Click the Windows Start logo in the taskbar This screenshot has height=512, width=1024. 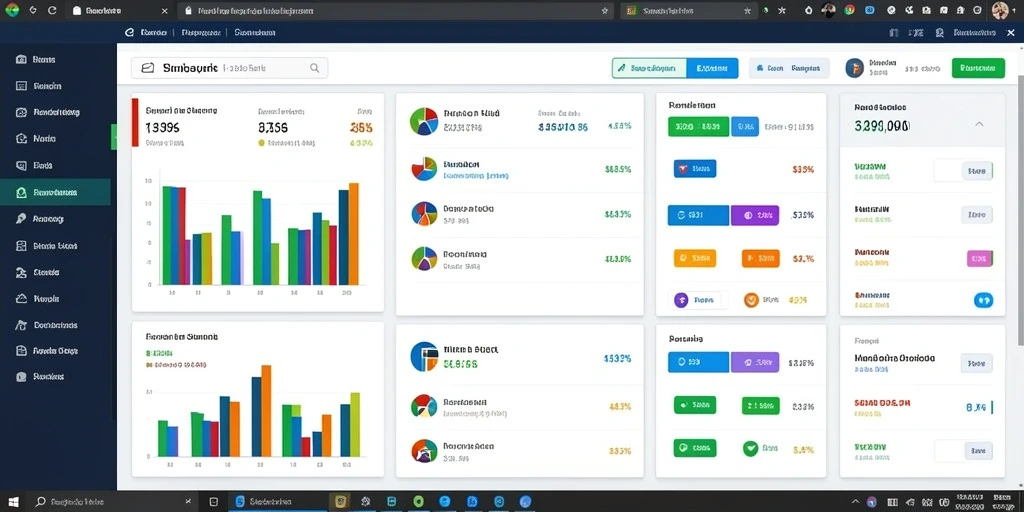pyautogui.click(x=13, y=502)
